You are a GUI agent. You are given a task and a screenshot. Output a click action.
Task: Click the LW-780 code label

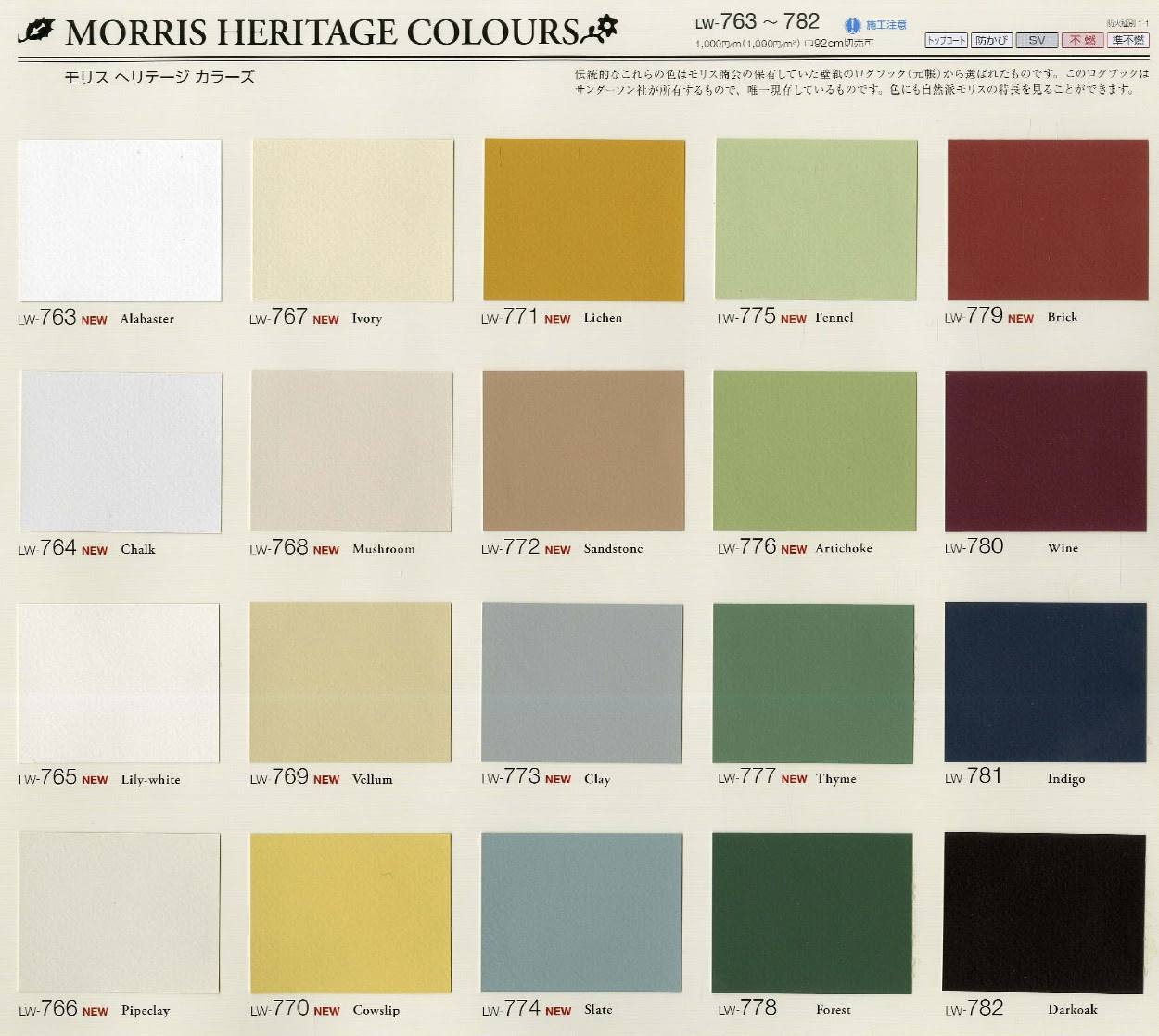pos(974,547)
